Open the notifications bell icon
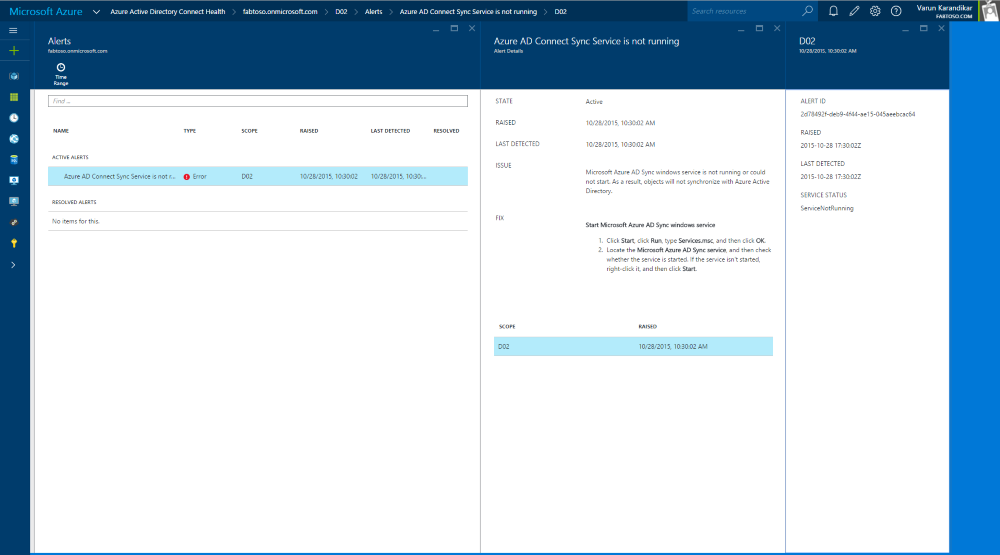Image resolution: width=1000 pixels, height=555 pixels. [833, 11]
